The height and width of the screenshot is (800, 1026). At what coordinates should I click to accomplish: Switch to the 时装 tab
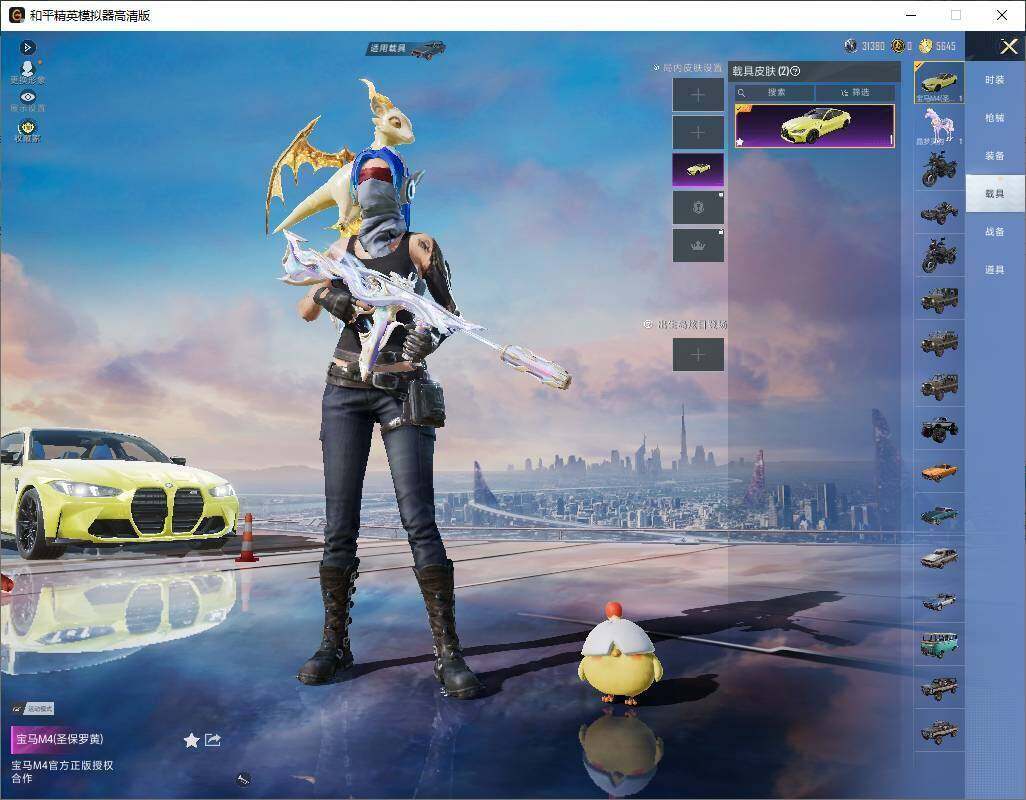point(995,80)
